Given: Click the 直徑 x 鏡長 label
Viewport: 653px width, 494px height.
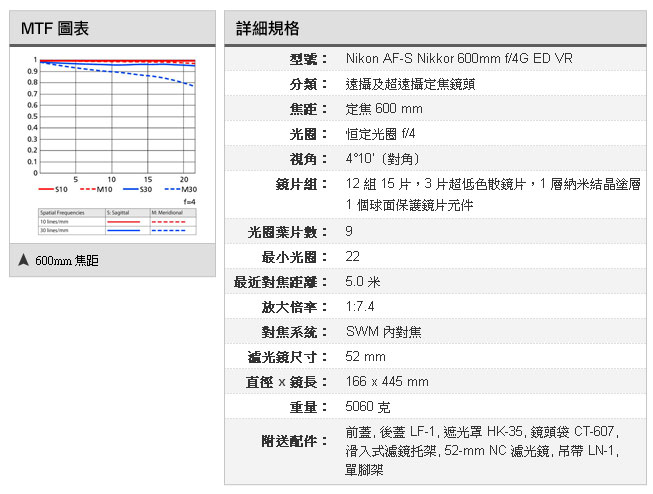Looking at the screenshot, I should click(x=286, y=382).
